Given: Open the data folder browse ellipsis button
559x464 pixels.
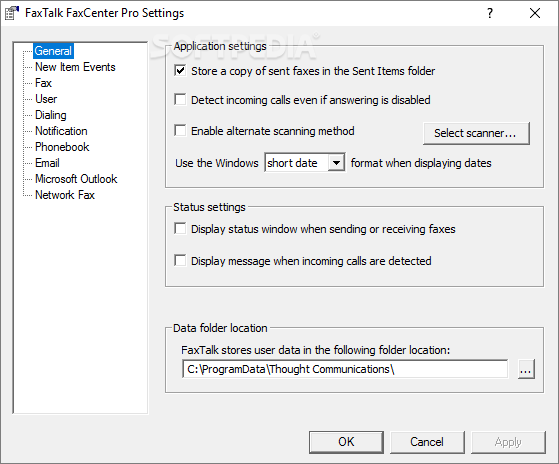Looking at the screenshot, I should pos(526,369).
